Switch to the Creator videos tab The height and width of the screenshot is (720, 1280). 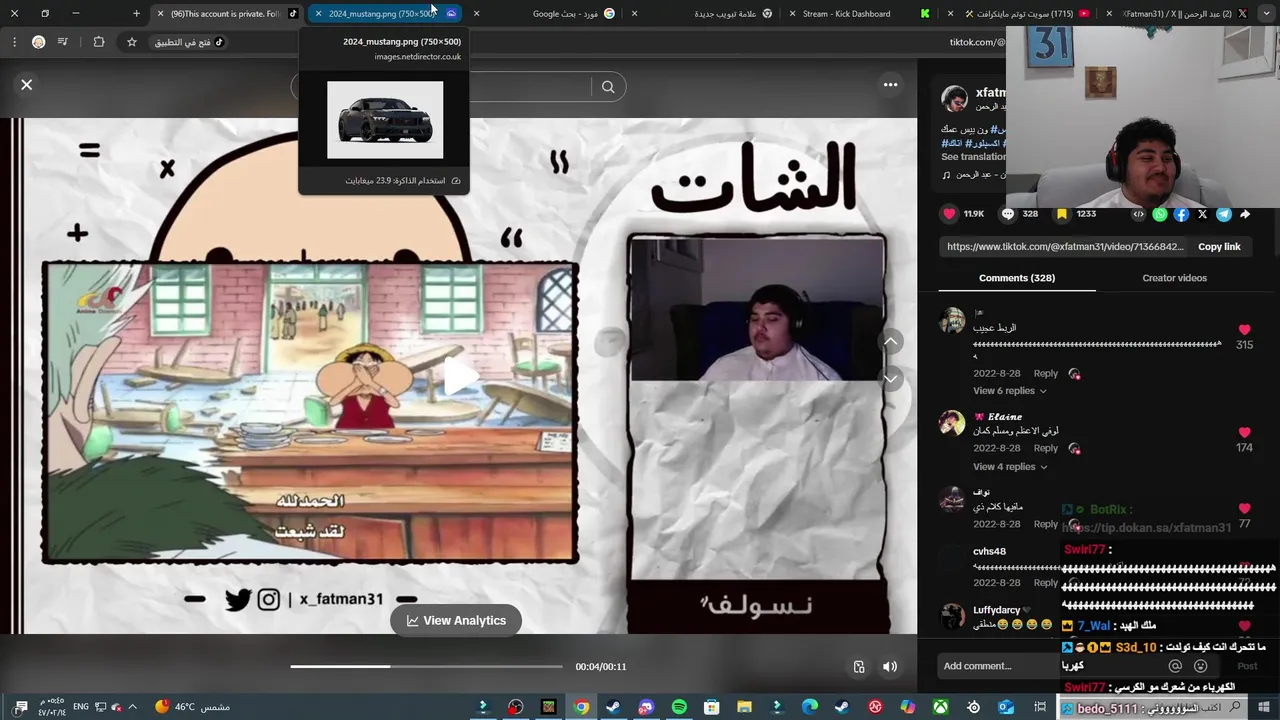point(1174,278)
